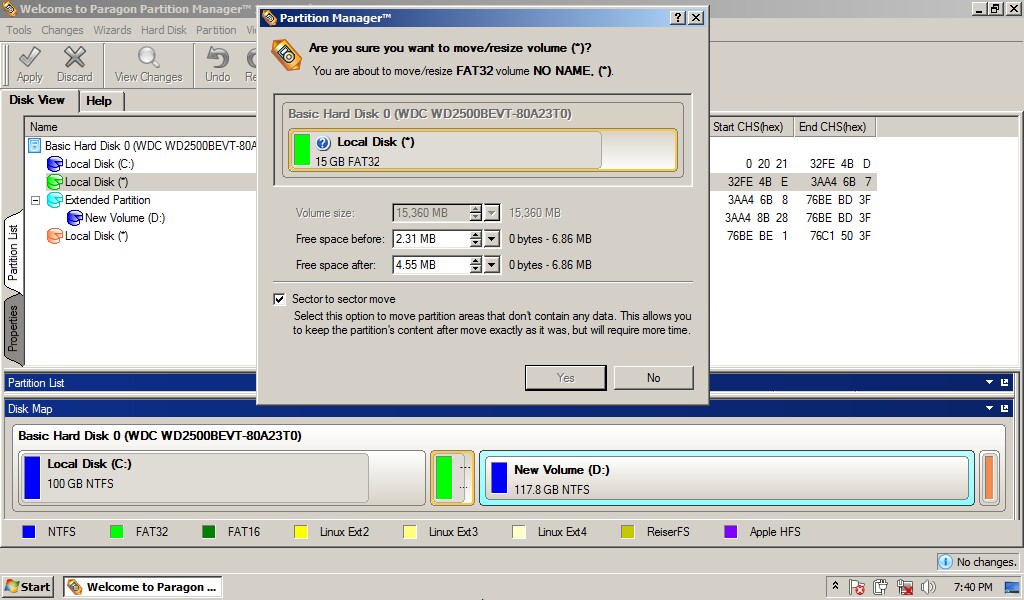Click the info icon beside No changes
Image resolution: width=1024 pixels, height=600 pixels.
tap(944, 561)
